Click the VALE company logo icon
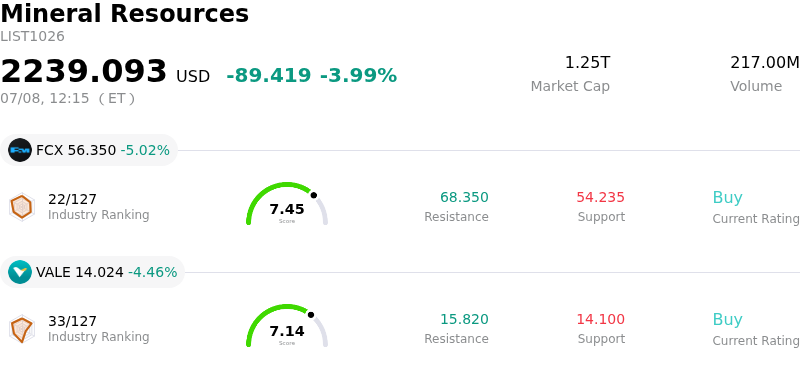The height and width of the screenshot is (366, 800). pyautogui.click(x=20, y=272)
